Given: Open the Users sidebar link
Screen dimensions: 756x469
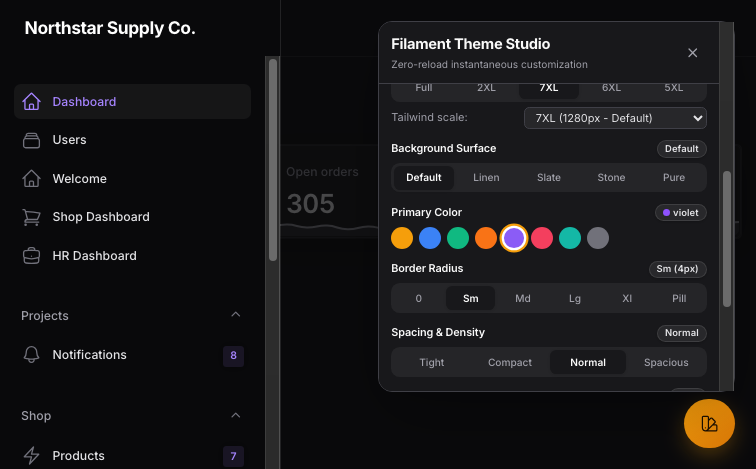Looking at the screenshot, I should click(x=133, y=140).
